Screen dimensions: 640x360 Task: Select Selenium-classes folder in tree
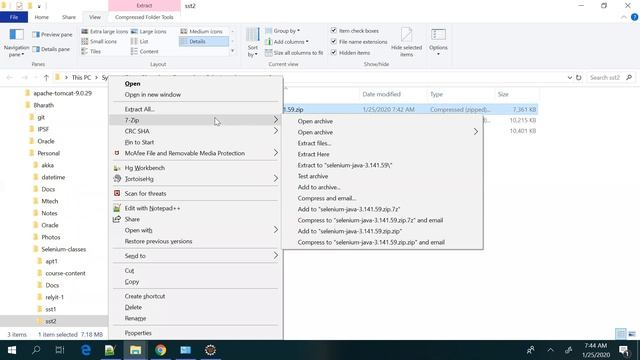coord(63,249)
